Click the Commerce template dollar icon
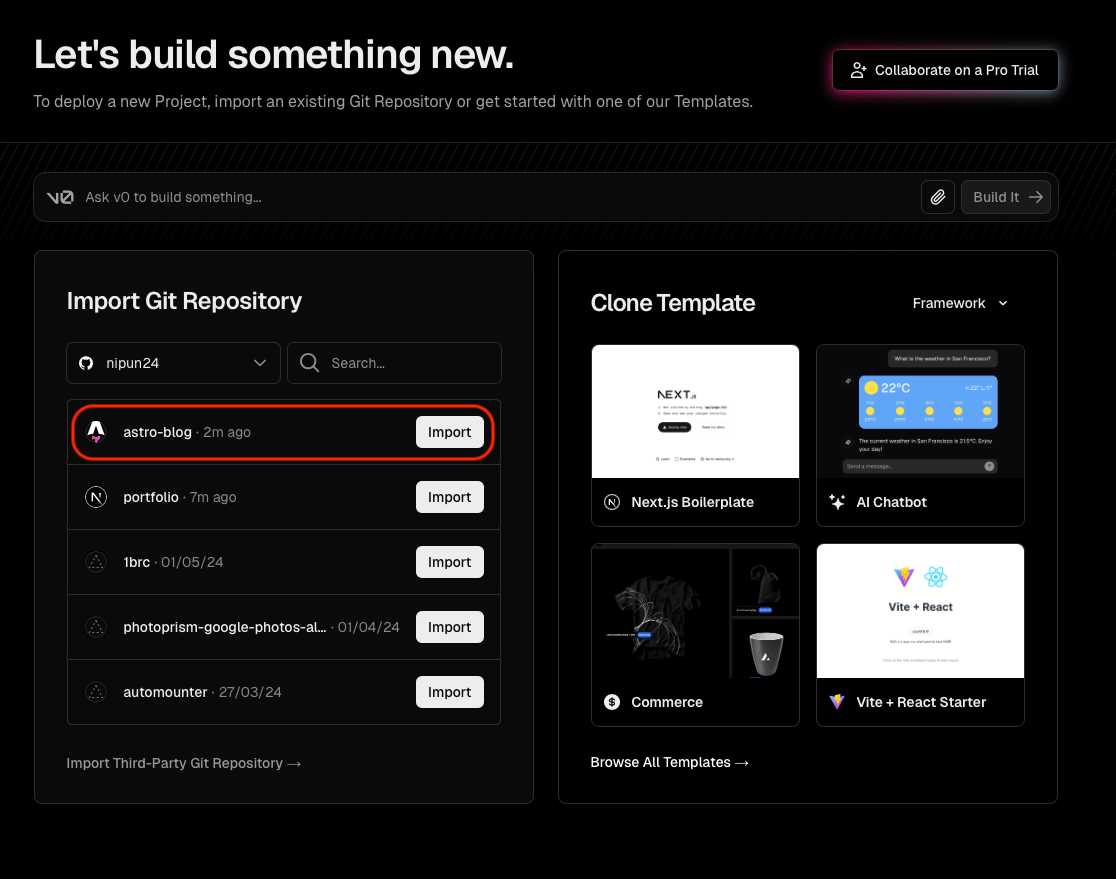Viewport: 1116px width, 879px height. pos(612,702)
